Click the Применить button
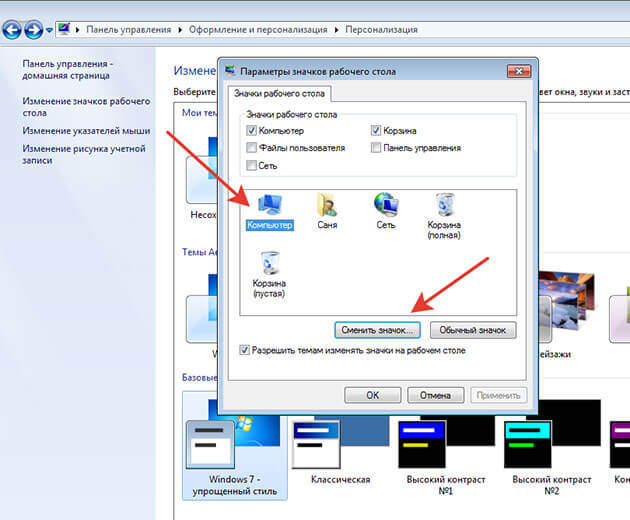The width and height of the screenshot is (630, 520). pyautogui.click(x=499, y=395)
